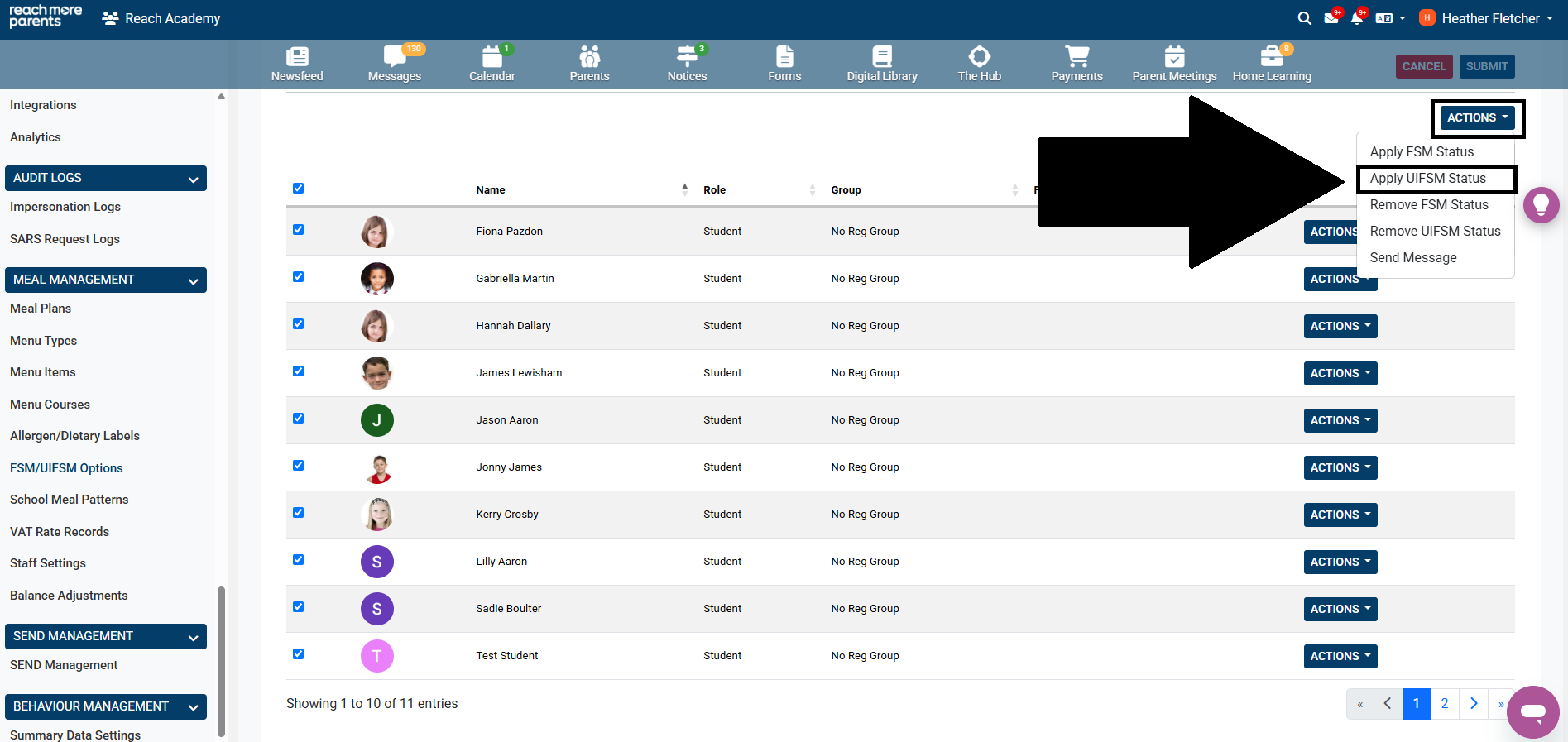Uncheck the select-all checkbox in the table header
The image size is (1568, 742).
298,189
